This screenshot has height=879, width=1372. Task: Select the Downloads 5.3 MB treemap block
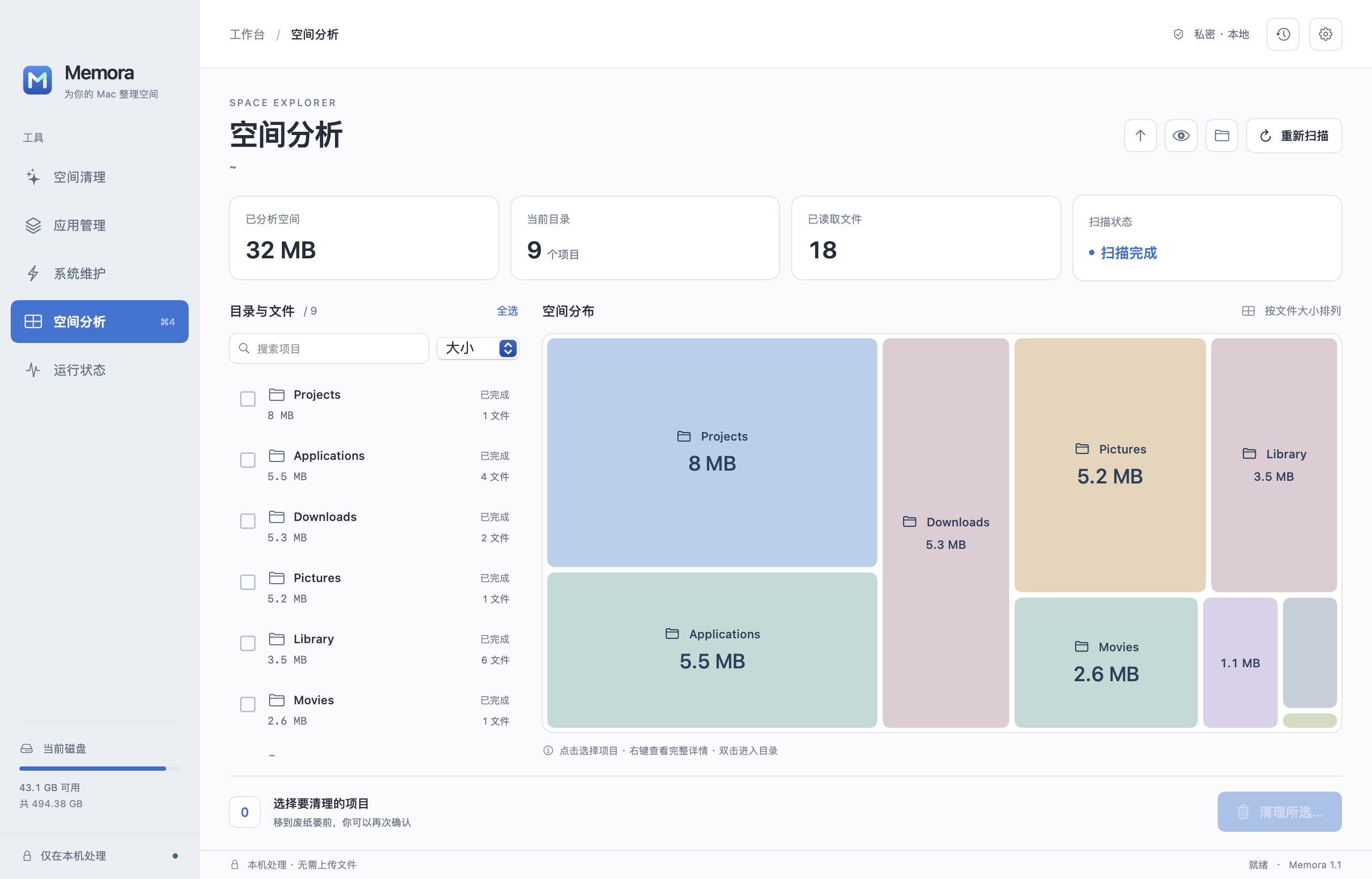click(x=946, y=533)
